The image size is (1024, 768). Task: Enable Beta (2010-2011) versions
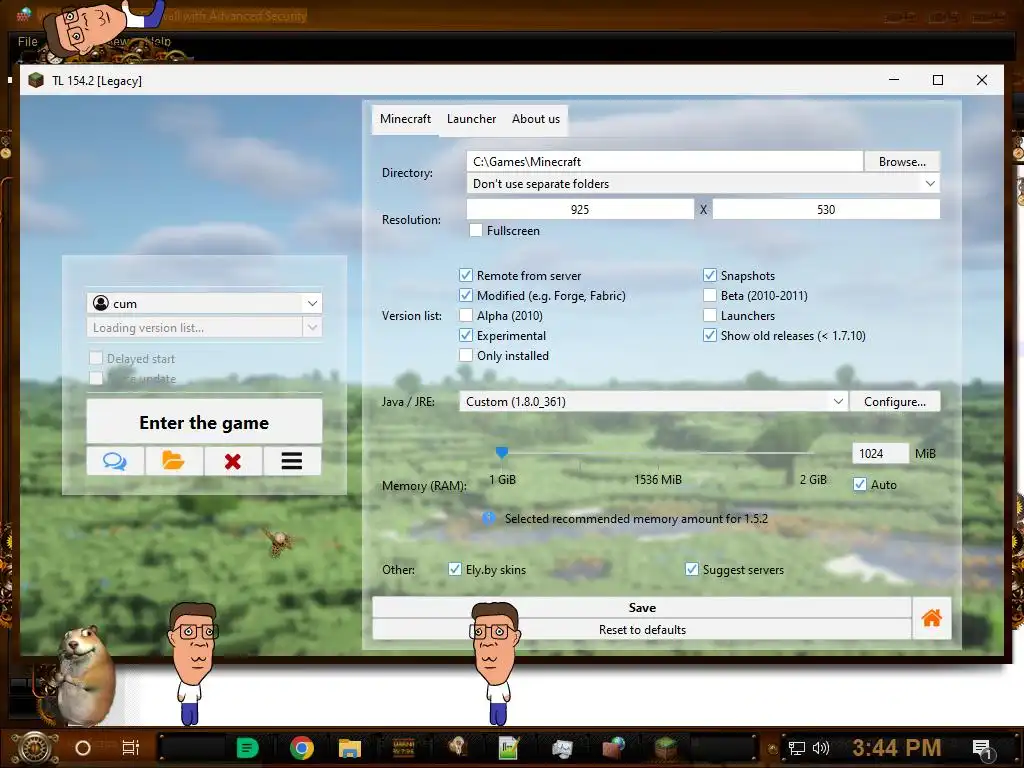click(x=710, y=295)
